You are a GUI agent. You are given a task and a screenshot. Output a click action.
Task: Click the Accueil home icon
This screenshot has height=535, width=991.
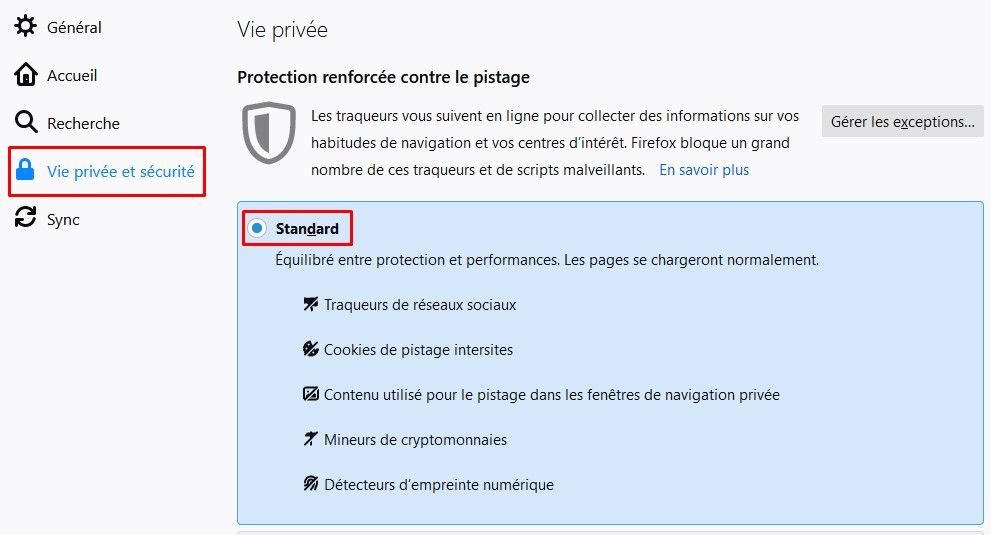(26, 75)
